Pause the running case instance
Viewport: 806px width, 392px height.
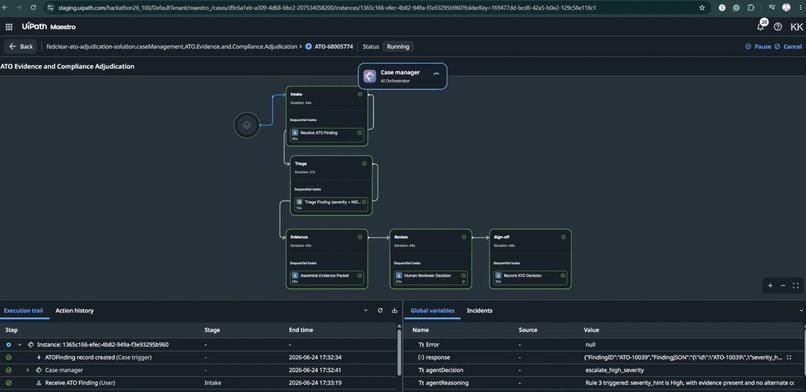(758, 46)
